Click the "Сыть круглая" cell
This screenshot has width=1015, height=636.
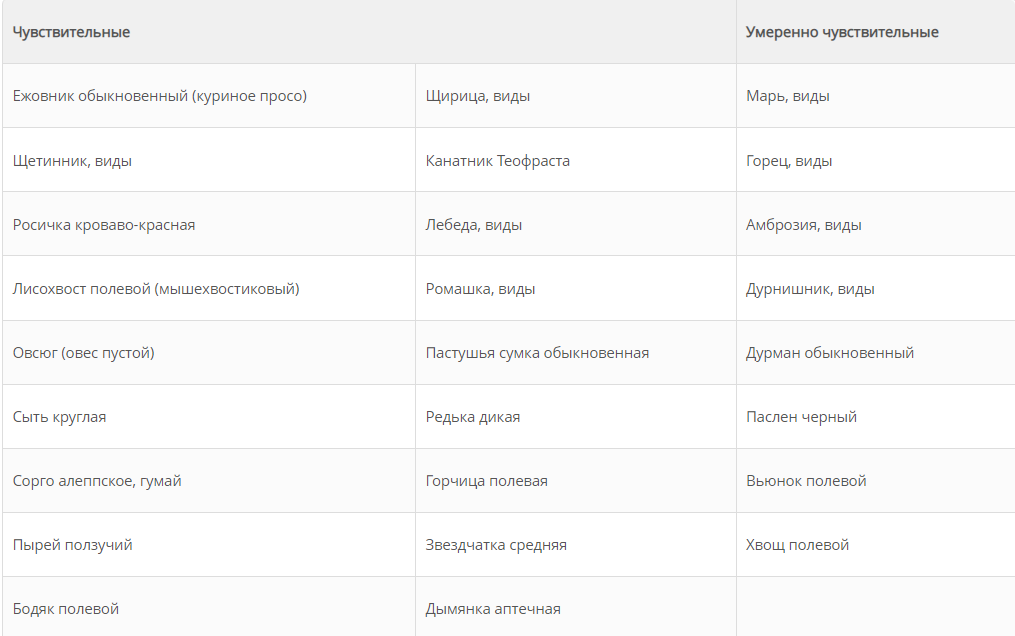tap(60, 417)
